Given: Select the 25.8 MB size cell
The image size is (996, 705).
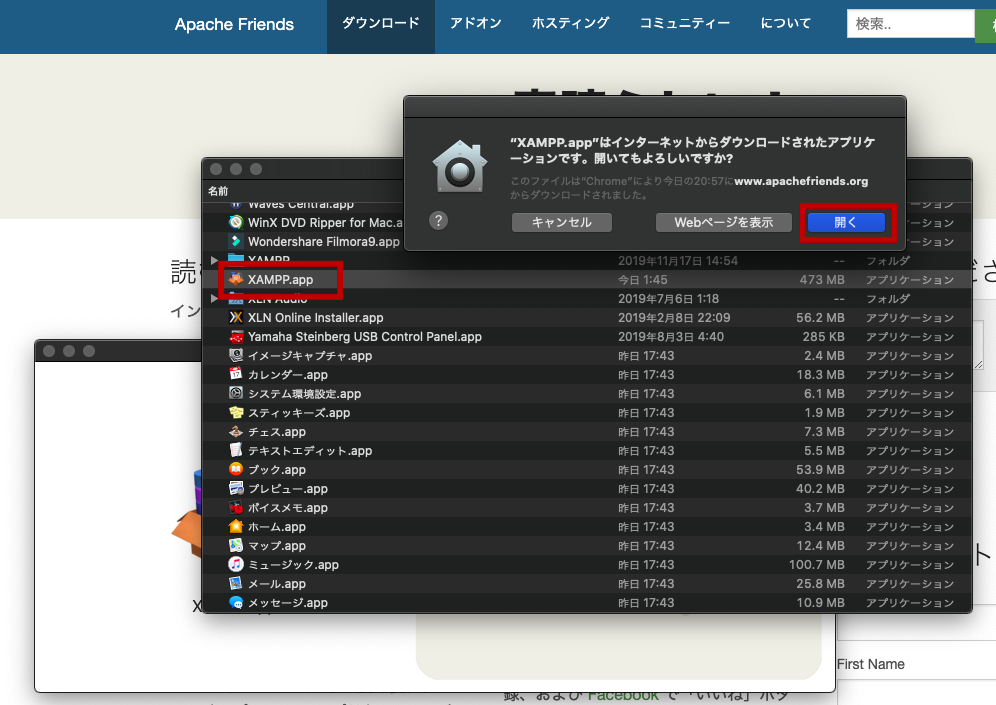Looking at the screenshot, I should pos(821,584).
